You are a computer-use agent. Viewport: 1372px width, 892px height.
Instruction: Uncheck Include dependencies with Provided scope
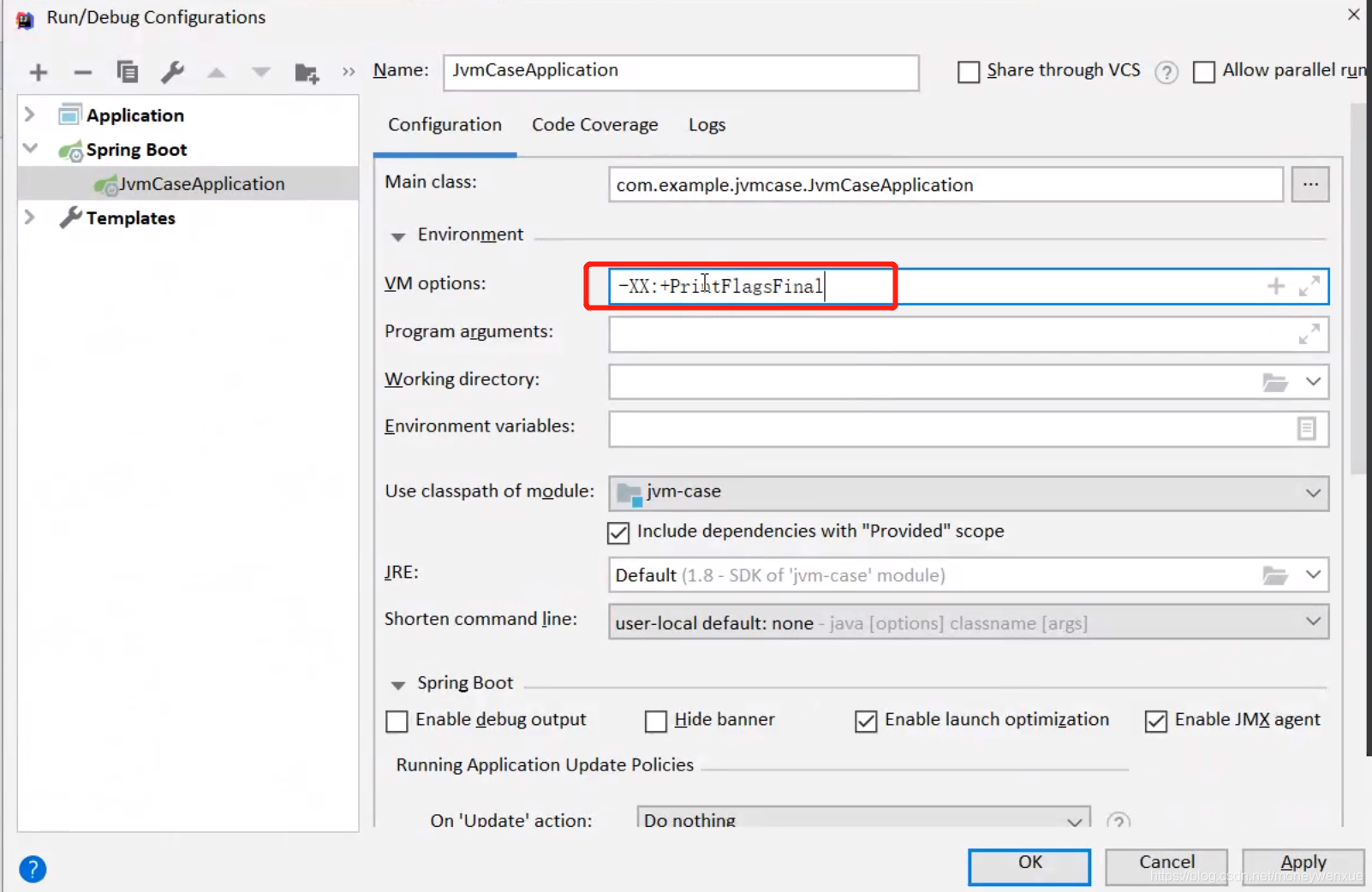click(618, 532)
